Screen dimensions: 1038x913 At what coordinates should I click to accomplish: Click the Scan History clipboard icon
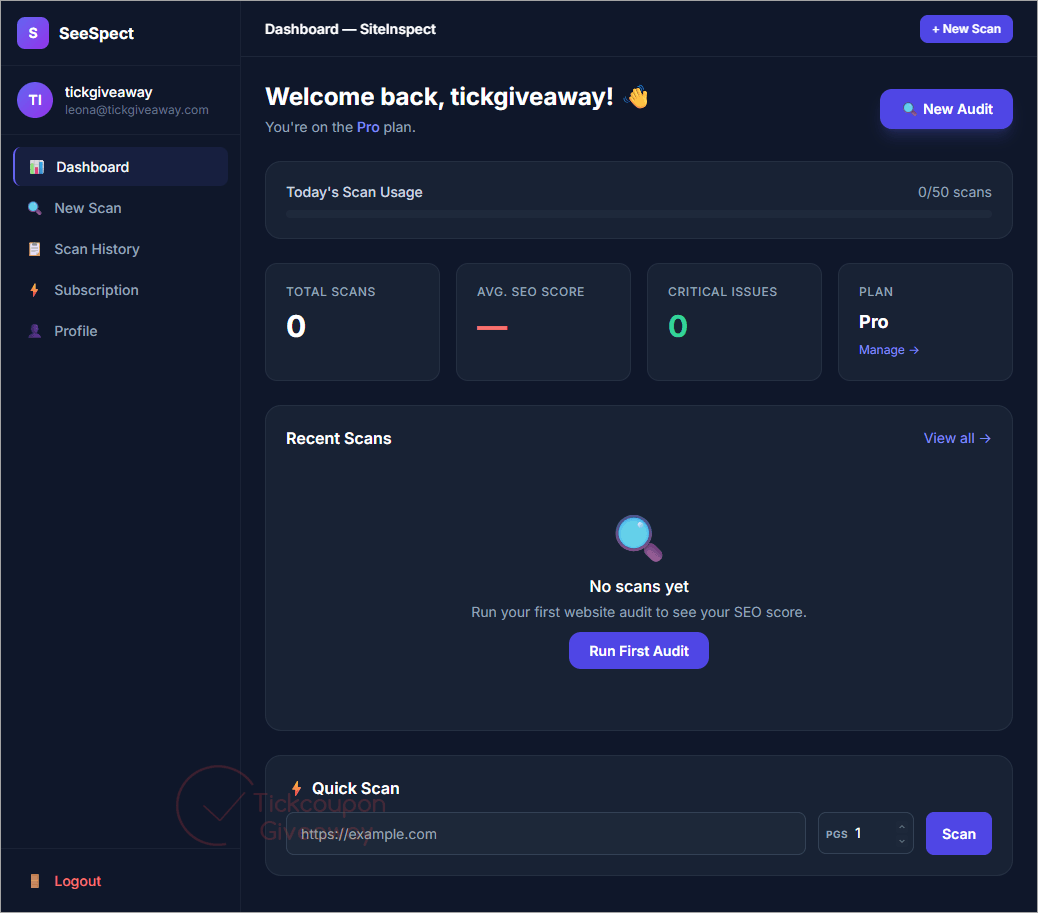34,249
